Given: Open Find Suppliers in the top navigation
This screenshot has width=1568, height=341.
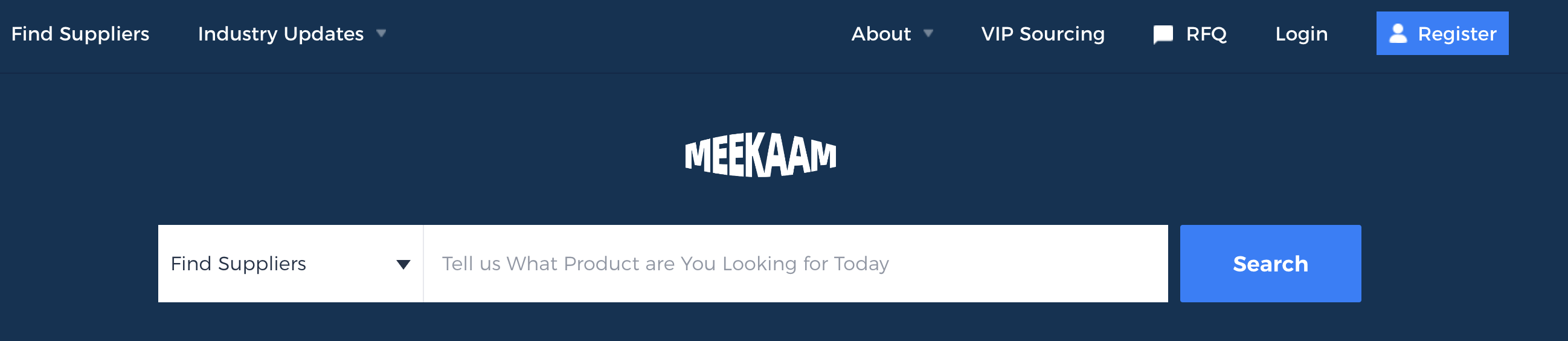Looking at the screenshot, I should 80,33.
